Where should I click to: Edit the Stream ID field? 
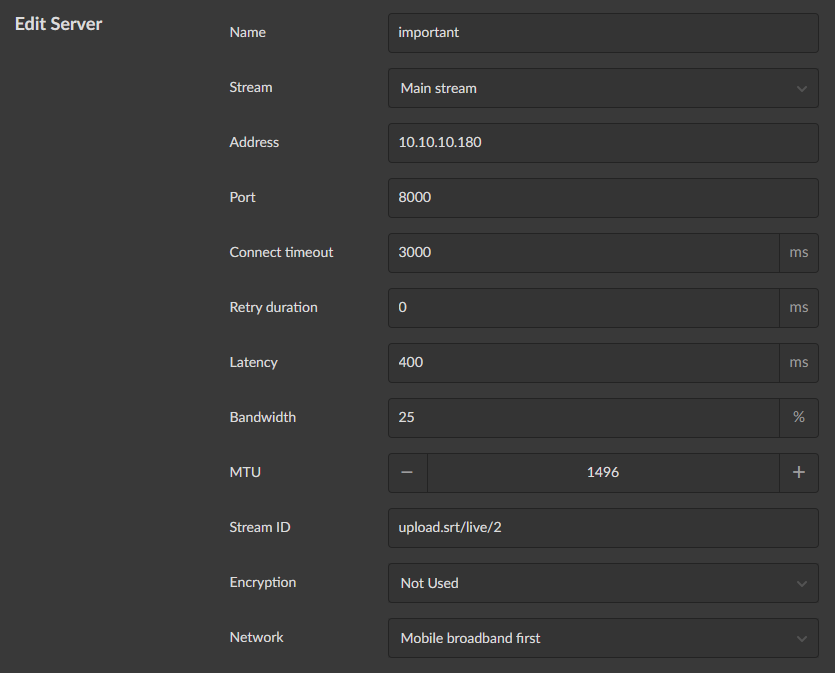602,527
